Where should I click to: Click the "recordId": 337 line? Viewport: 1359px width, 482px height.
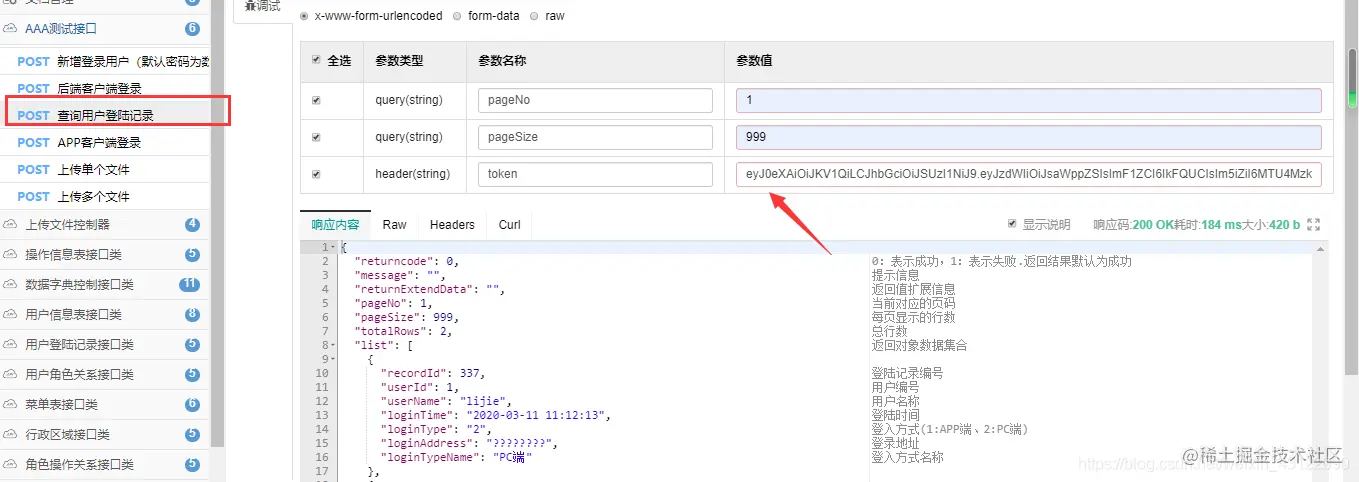click(433, 373)
